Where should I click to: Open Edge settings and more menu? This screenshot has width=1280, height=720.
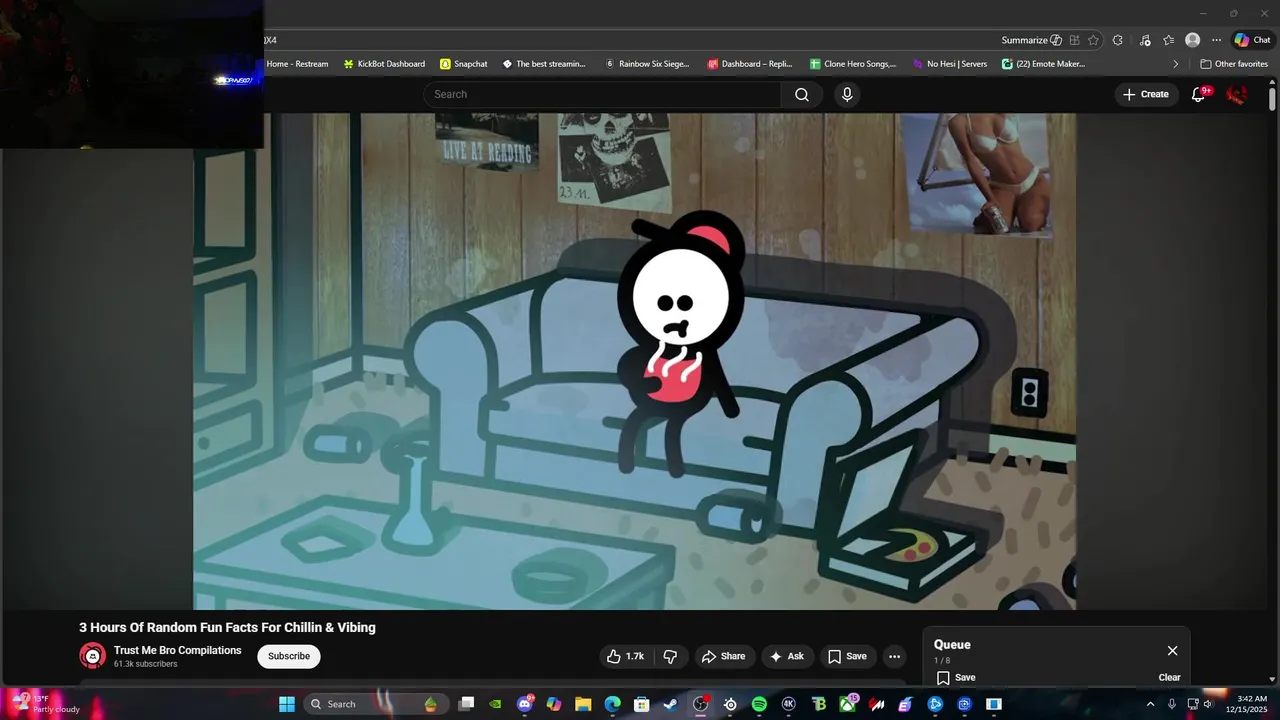1216,40
